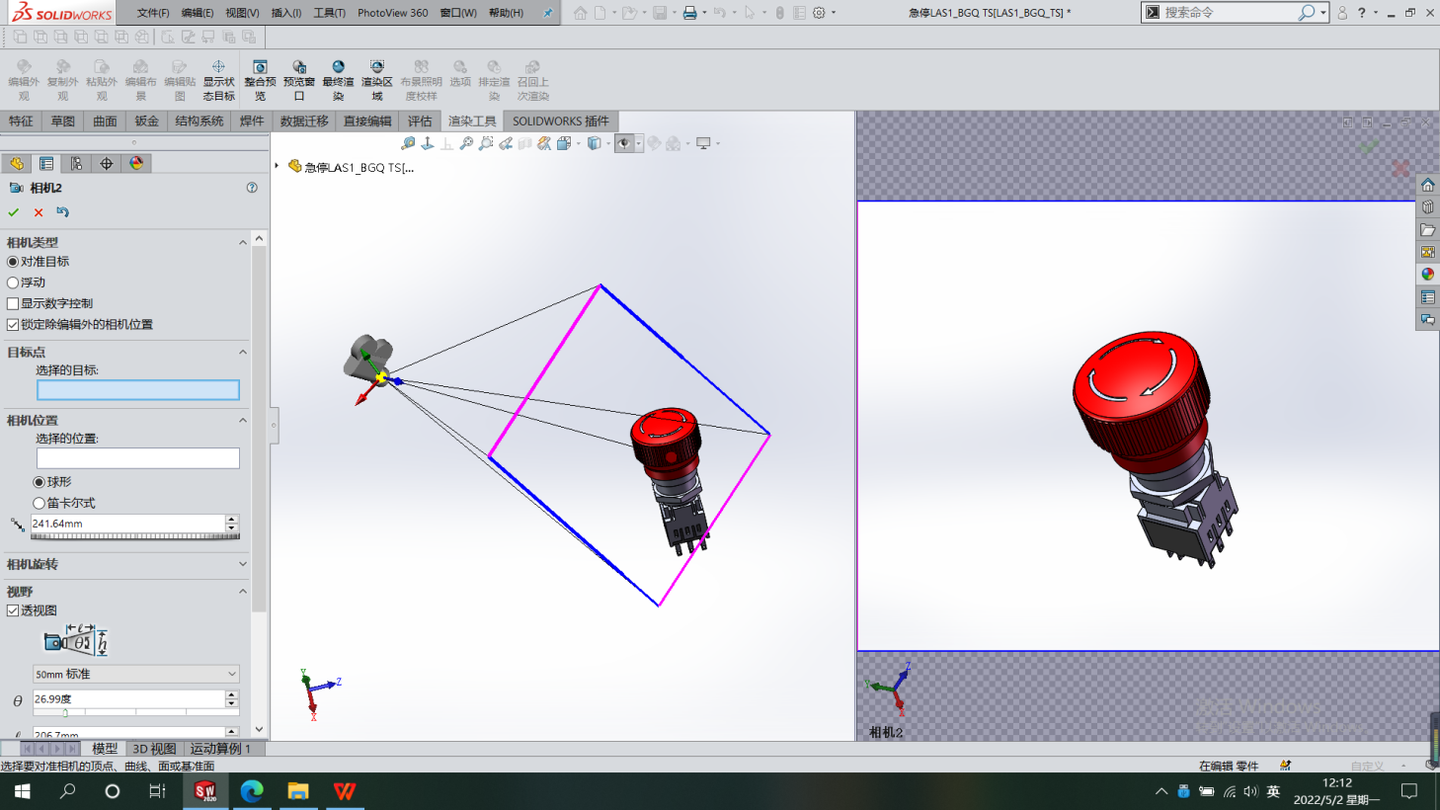Confirm camera settings with green check

[13, 212]
